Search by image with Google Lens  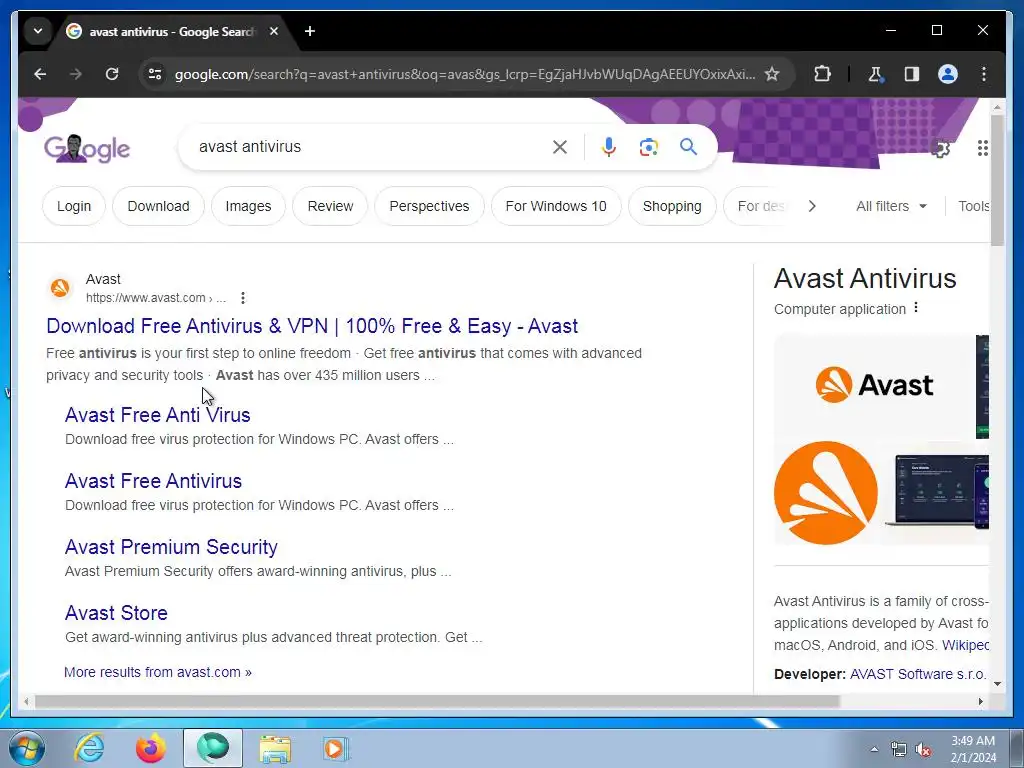tap(648, 147)
